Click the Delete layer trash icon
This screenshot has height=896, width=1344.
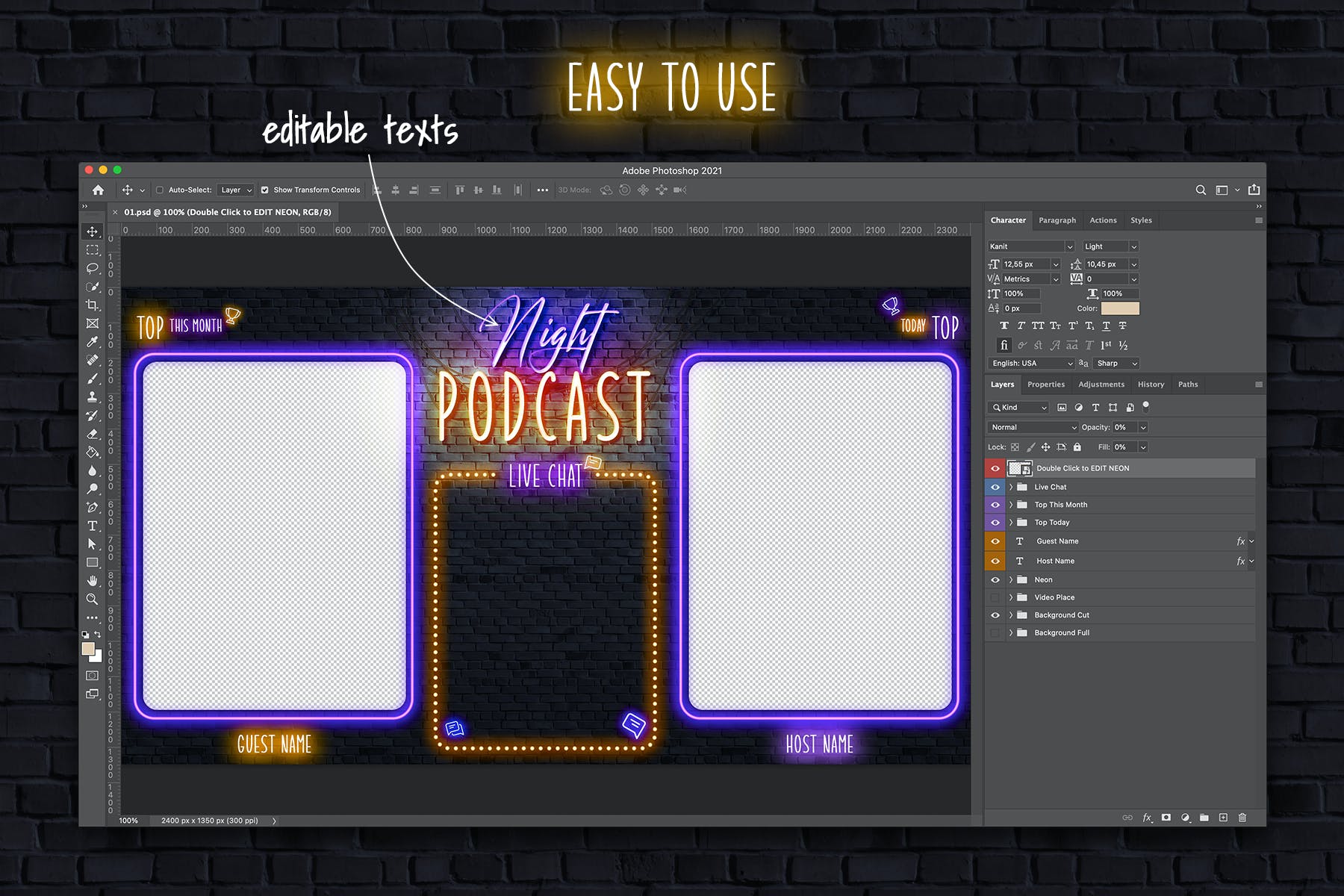coord(1242,818)
